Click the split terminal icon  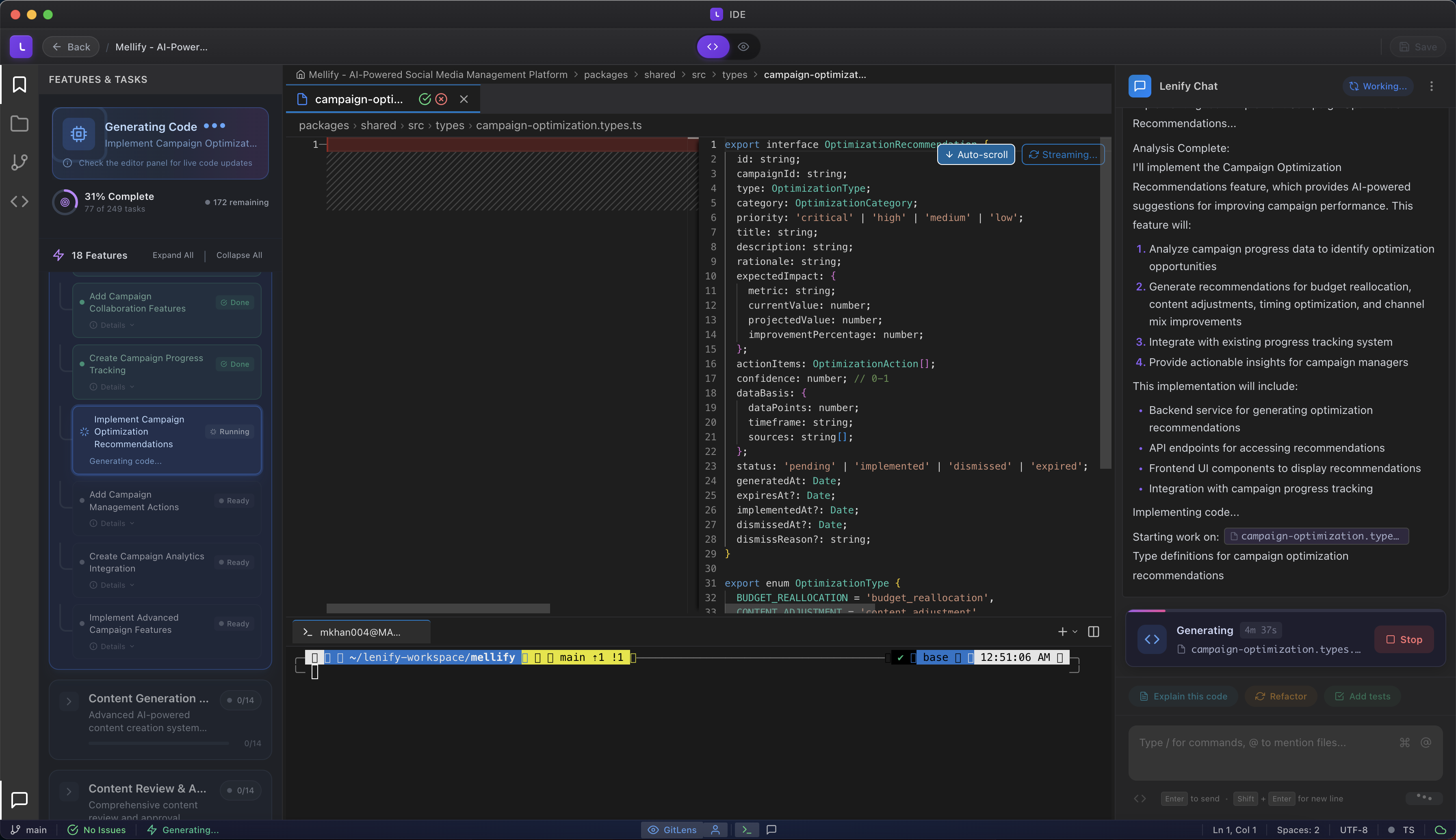tap(1093, 632)
